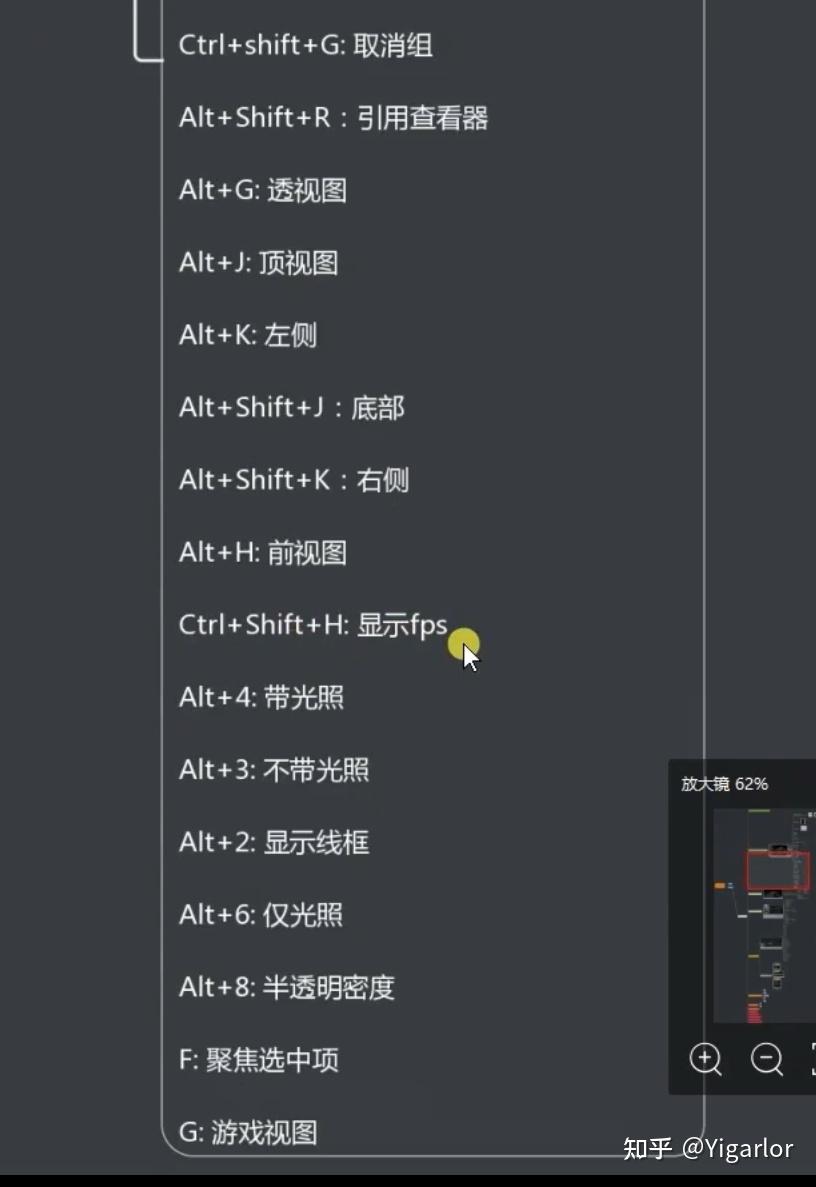Click the red viewport rectangle in minimap
816x1187 pixels.
click(x=777, y=871)
